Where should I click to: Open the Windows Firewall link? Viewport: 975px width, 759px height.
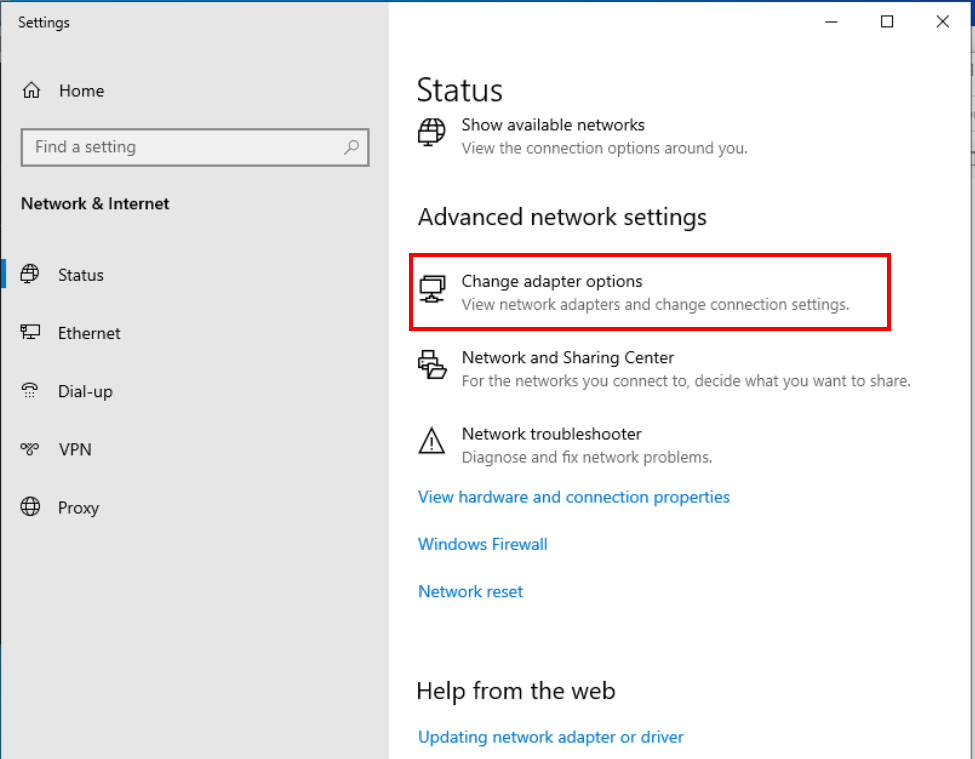tap(483, 544)
